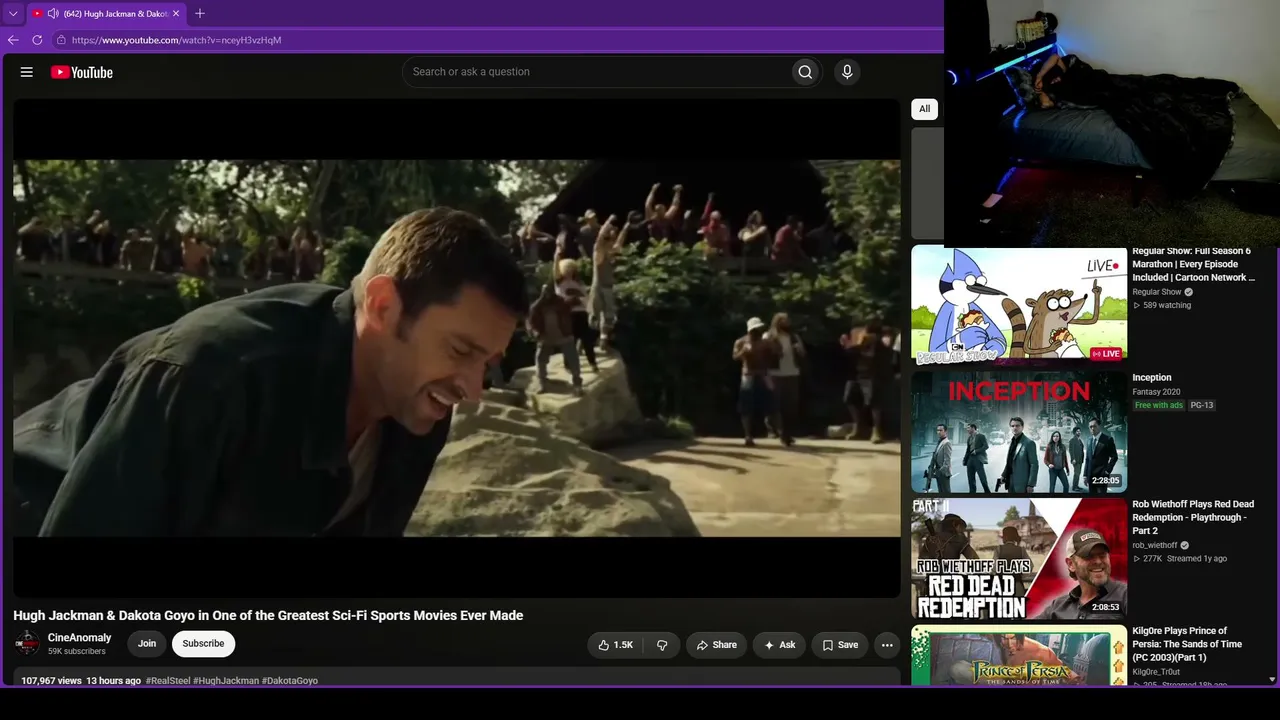This screenshot has height=720, width=1280.
Task: Start voice search with the microphone
Action: tap(847, 72)
